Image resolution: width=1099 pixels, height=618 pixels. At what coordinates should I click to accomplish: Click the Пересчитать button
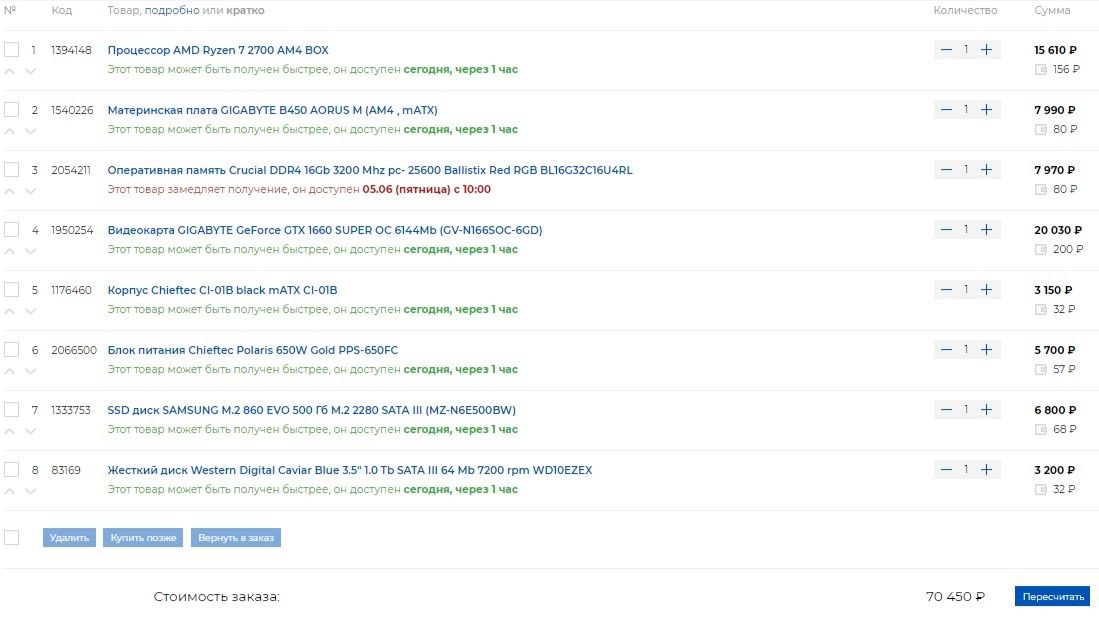pos(1053,596)
